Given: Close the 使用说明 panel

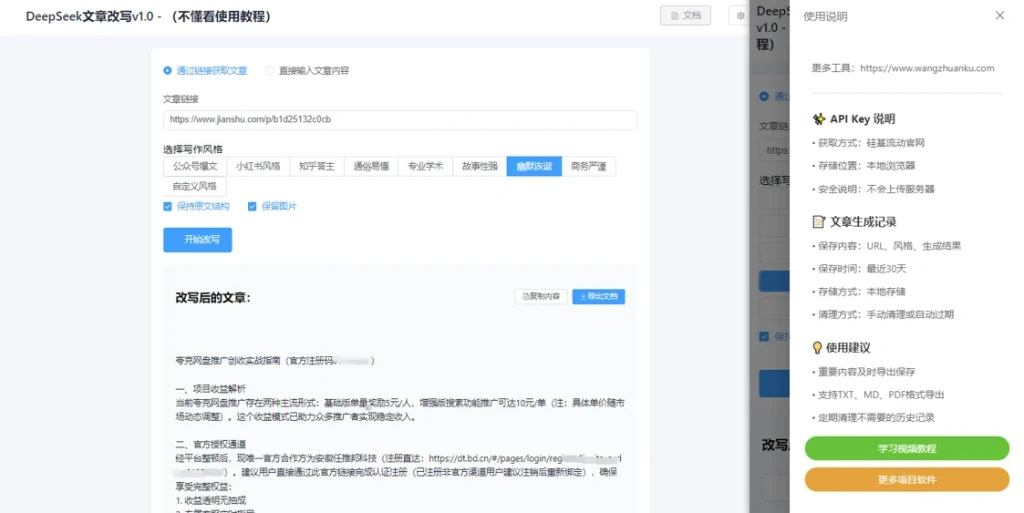Looking at the screenshot, I should click(1000, 16).
